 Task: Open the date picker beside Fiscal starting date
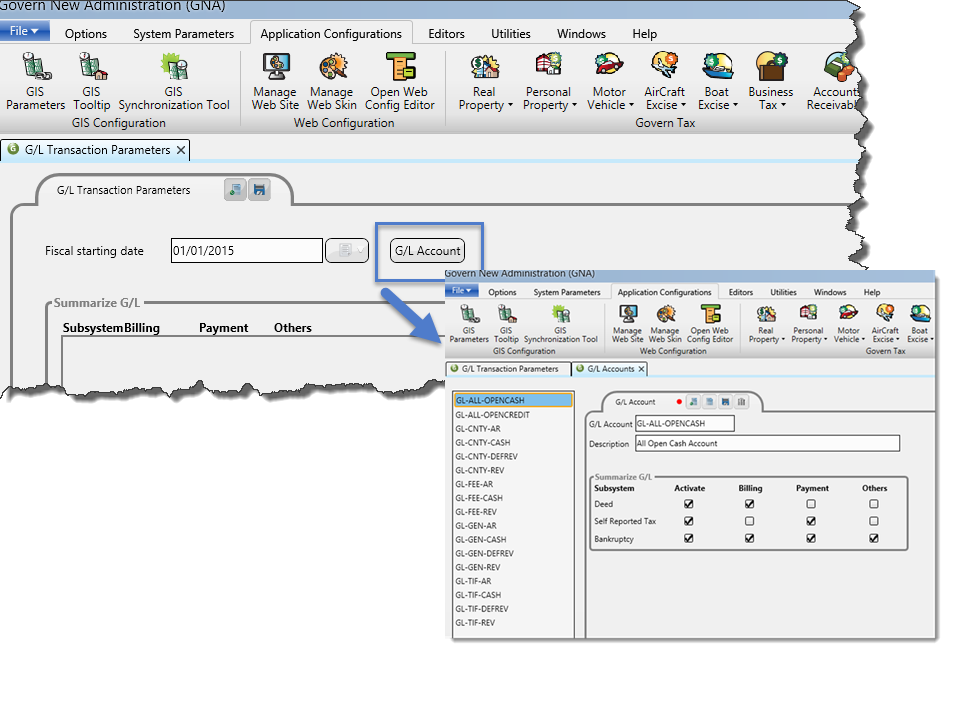point(347,250)
